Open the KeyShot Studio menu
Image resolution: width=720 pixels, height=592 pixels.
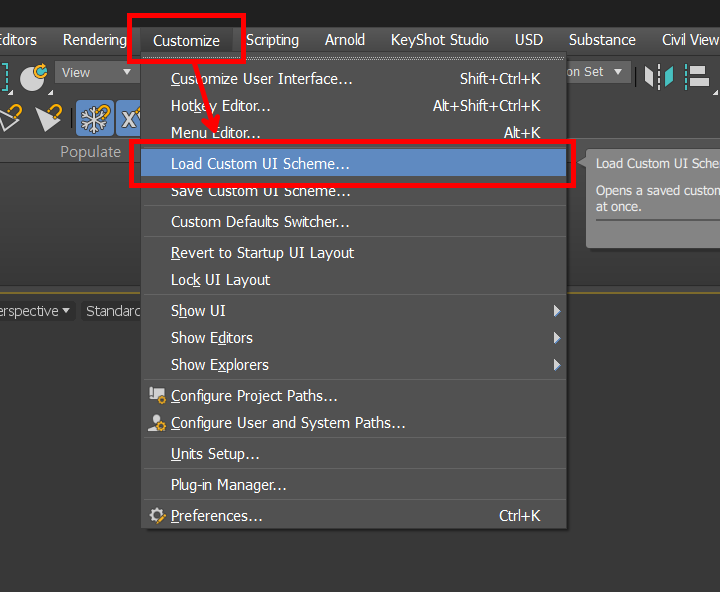(439, 40)
